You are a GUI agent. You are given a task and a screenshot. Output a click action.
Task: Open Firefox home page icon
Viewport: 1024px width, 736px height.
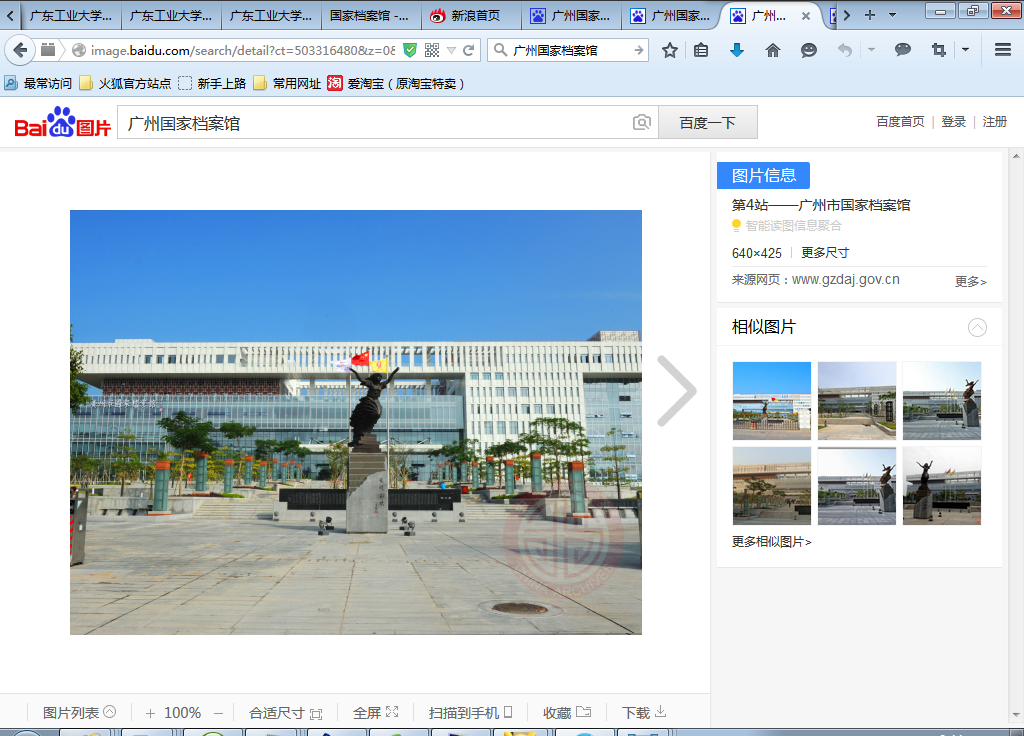772,50
